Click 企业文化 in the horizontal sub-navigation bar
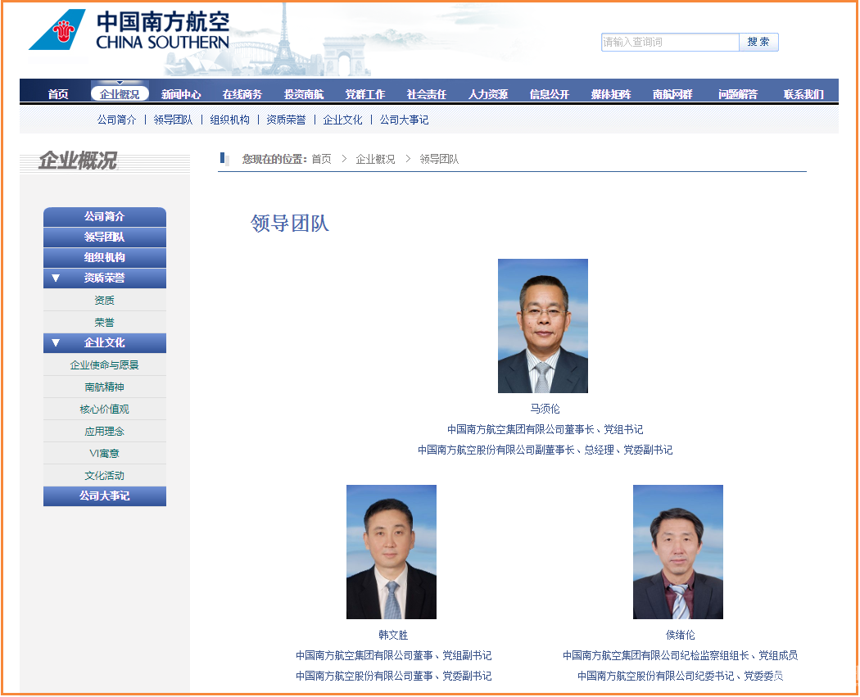The height and width of the screenshot is (697, 860). [x=343, y=120]
